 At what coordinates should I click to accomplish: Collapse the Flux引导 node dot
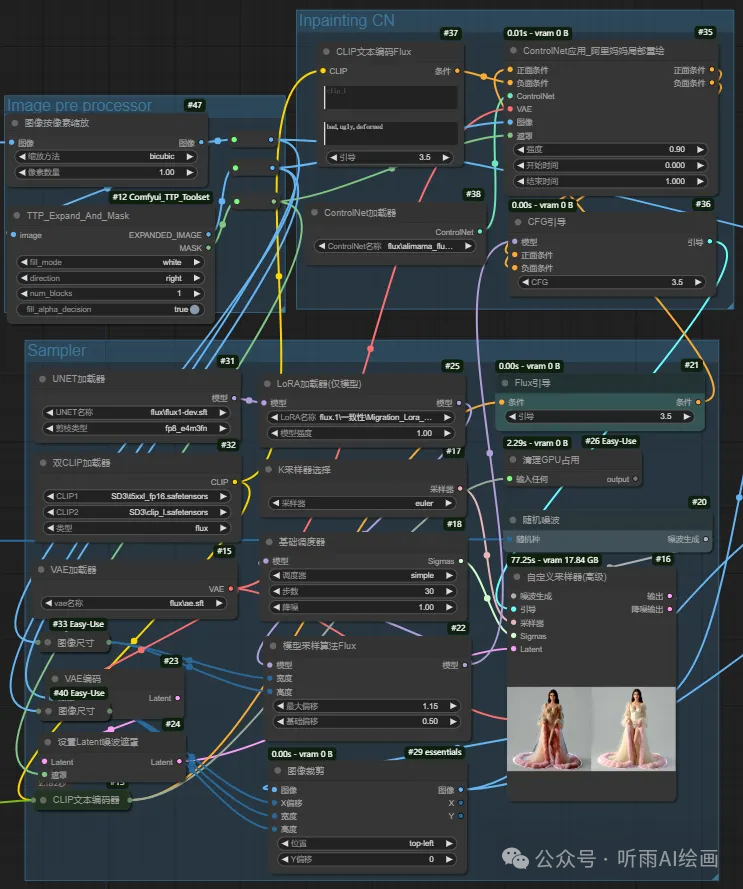tap(504, 383)
